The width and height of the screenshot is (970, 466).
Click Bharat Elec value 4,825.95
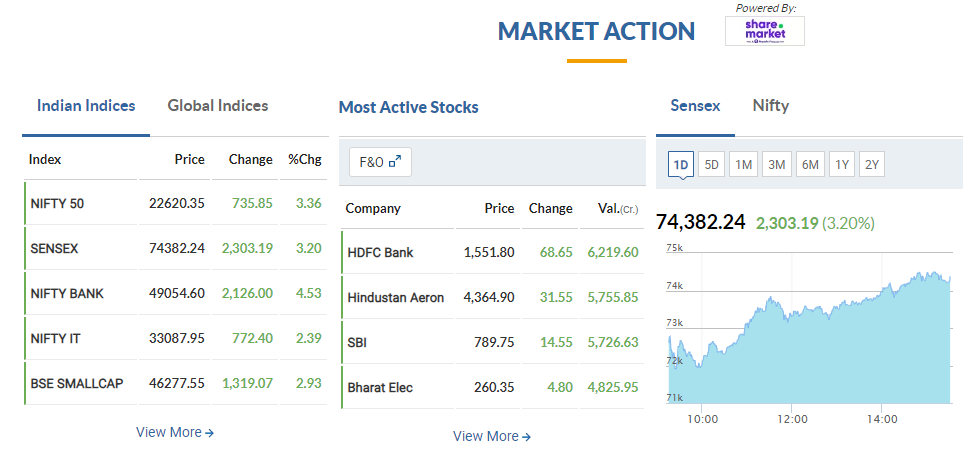click(612, 388)
